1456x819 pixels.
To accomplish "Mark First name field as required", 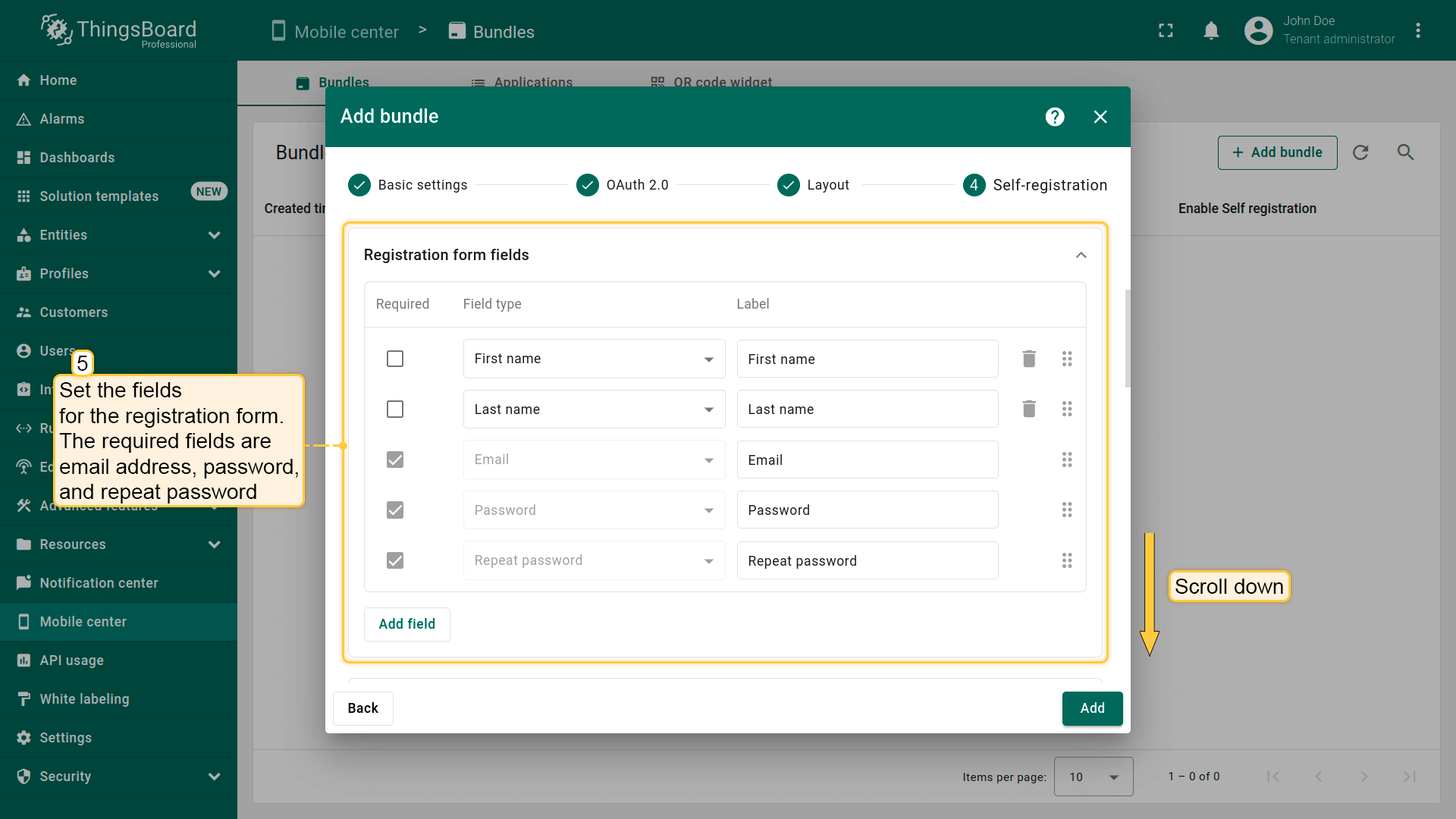I will (x=395, y=359).
